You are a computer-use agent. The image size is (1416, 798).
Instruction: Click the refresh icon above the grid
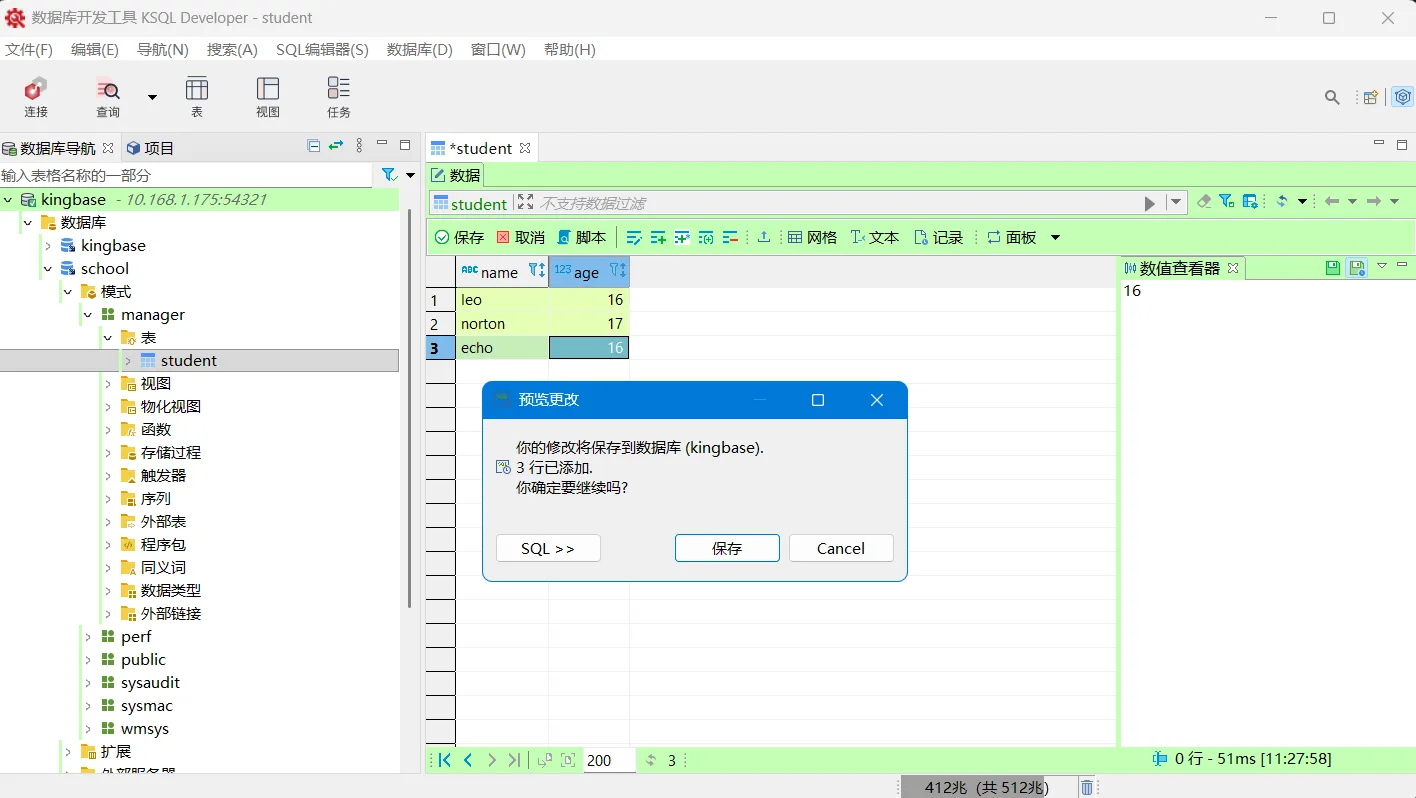[x=1283, y=200]
